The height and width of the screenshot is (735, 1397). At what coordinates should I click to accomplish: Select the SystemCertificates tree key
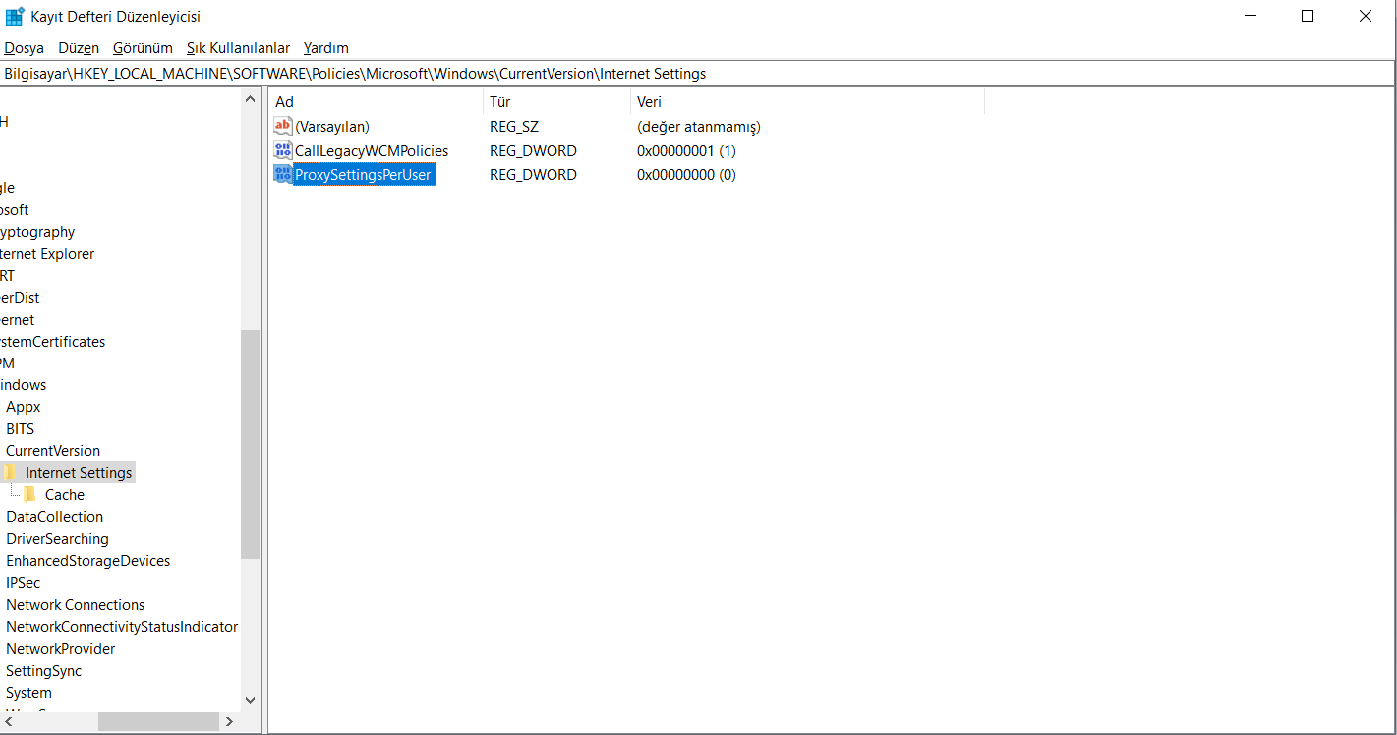click(52, 342)
